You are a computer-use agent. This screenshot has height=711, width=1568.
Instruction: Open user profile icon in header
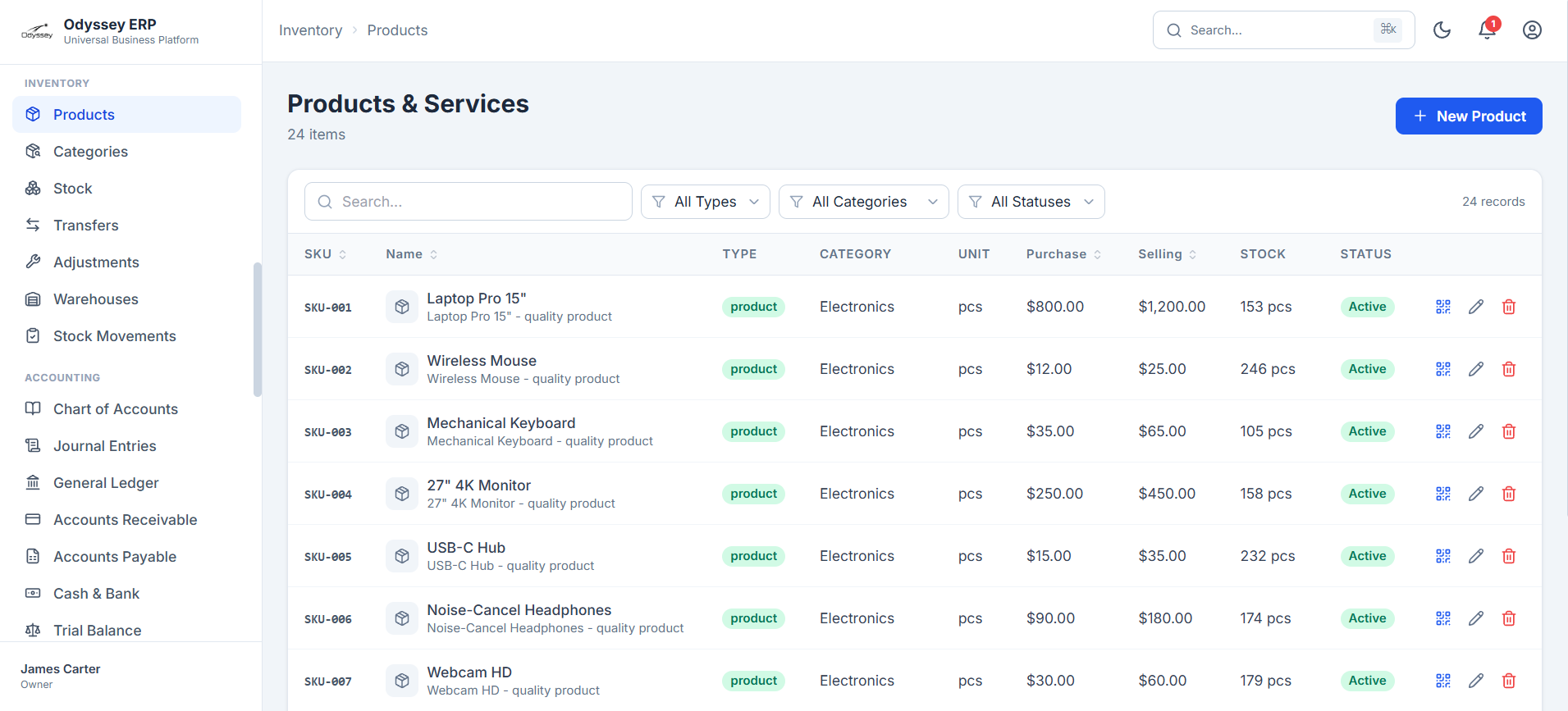point(1532,30)
